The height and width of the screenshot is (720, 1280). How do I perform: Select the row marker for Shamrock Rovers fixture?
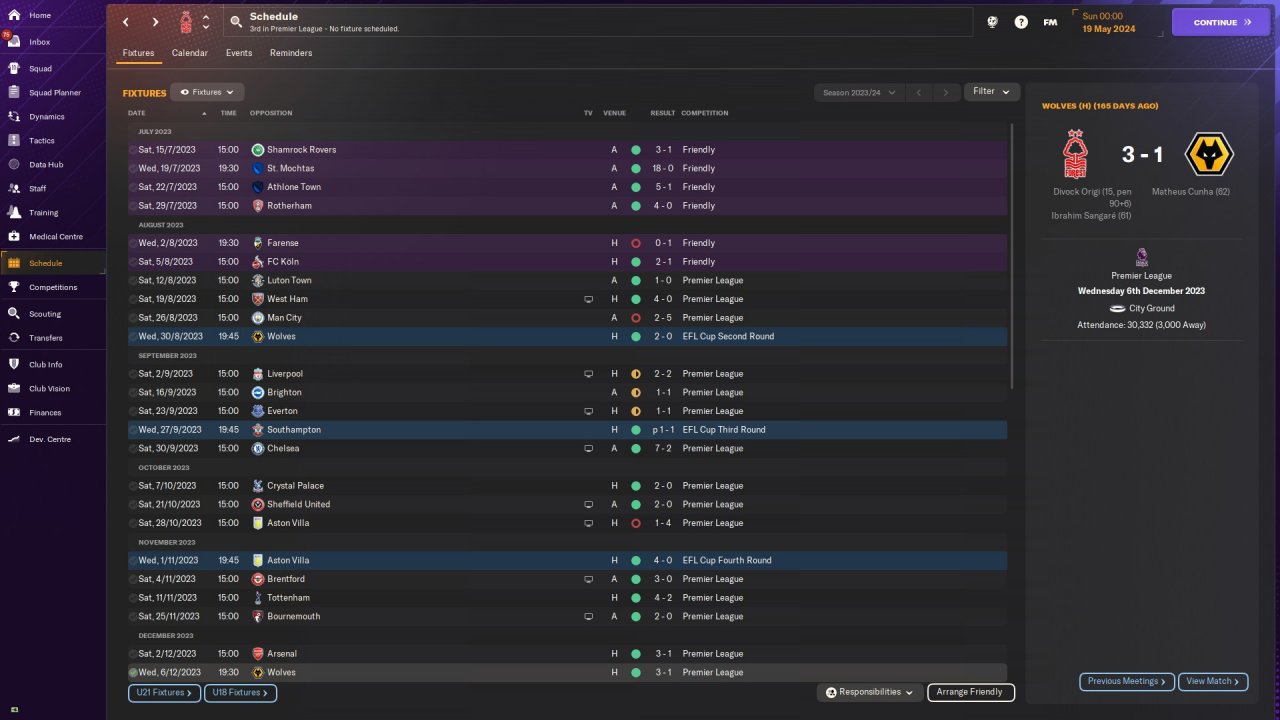click(x=133, y=150)
